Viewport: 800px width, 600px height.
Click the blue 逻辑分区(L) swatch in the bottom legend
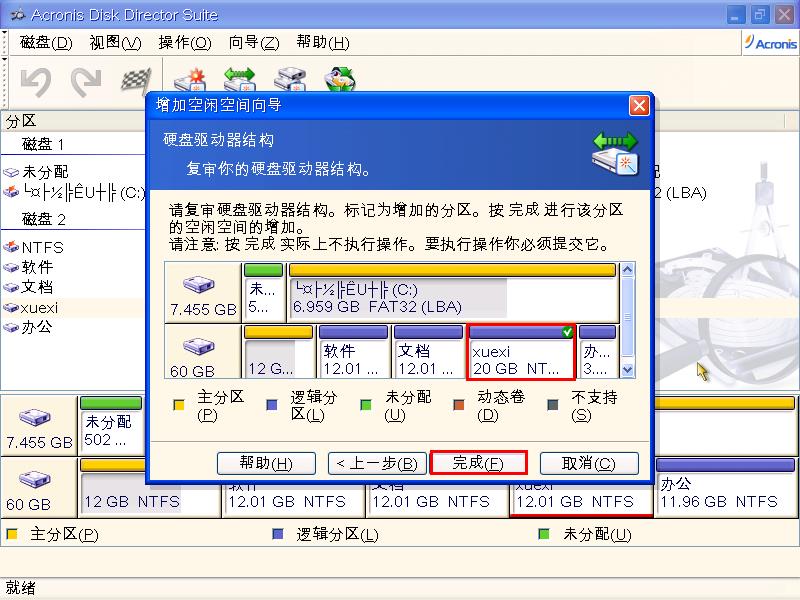click(x=278, y=534)
